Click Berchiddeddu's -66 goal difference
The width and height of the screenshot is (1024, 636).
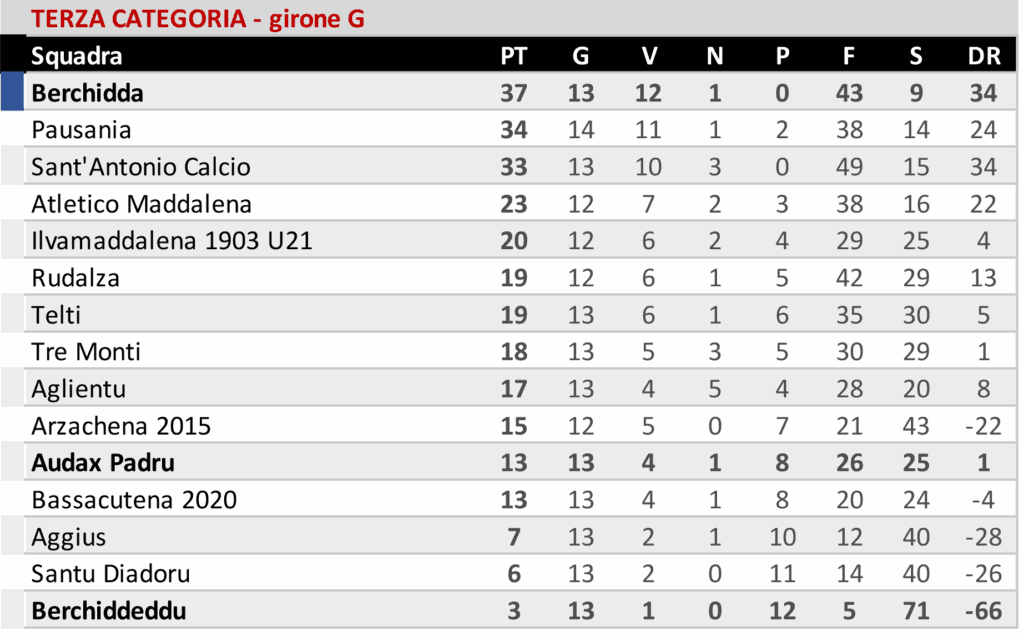(982, 611)
